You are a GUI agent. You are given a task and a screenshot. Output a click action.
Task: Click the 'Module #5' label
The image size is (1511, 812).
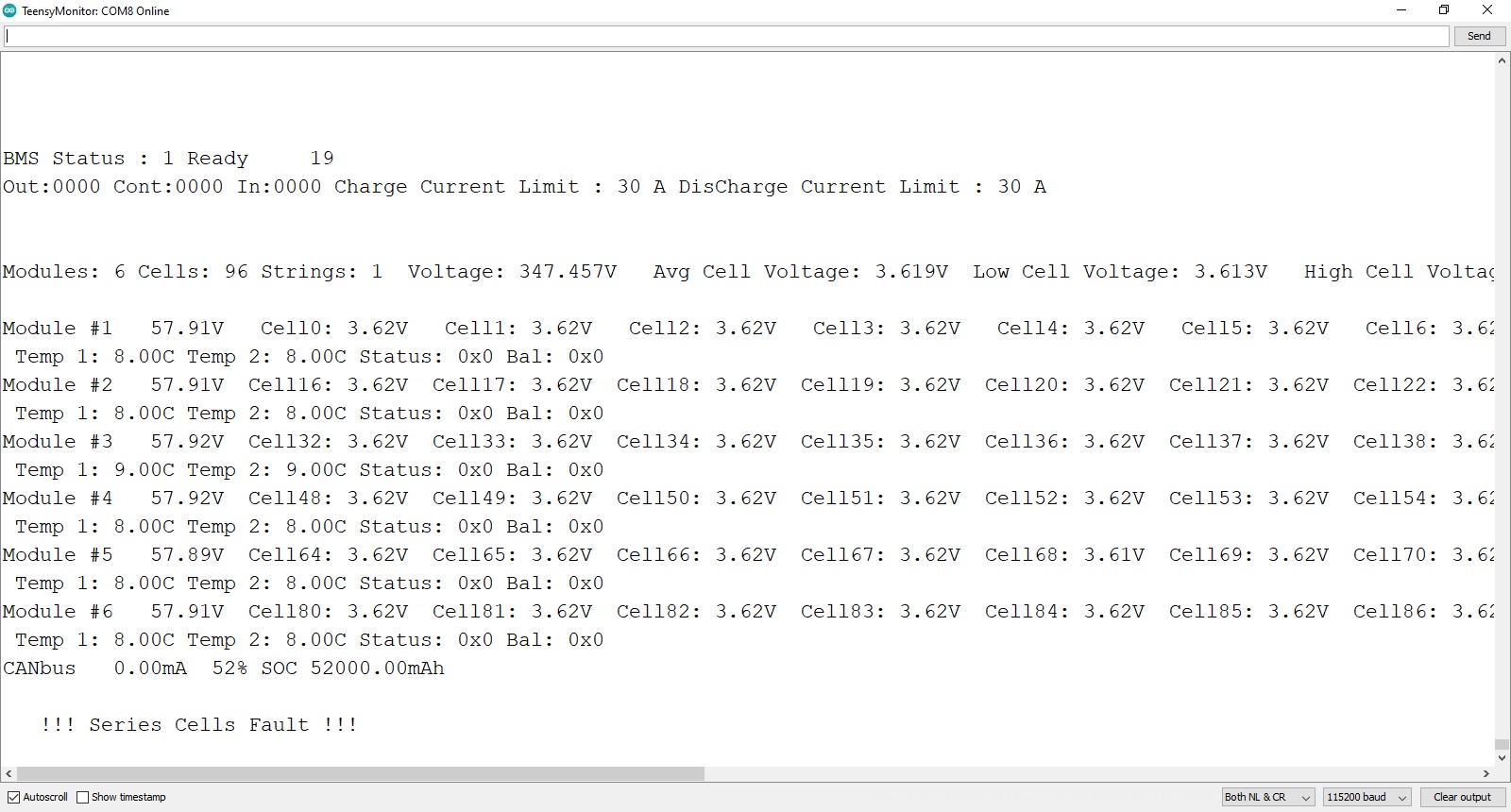(x=58, y=555)
